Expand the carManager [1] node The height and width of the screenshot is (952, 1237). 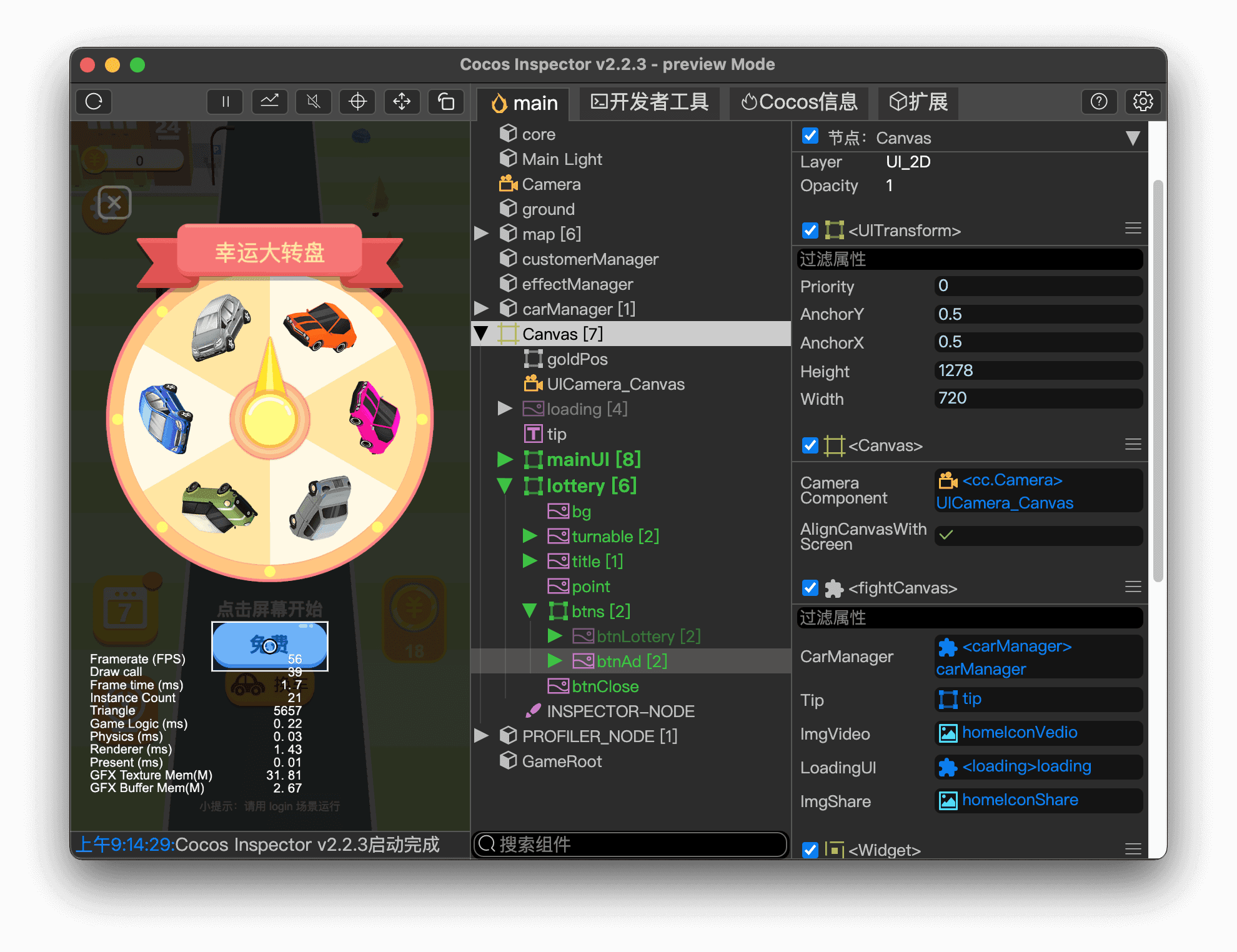click(x=481, y=309)
